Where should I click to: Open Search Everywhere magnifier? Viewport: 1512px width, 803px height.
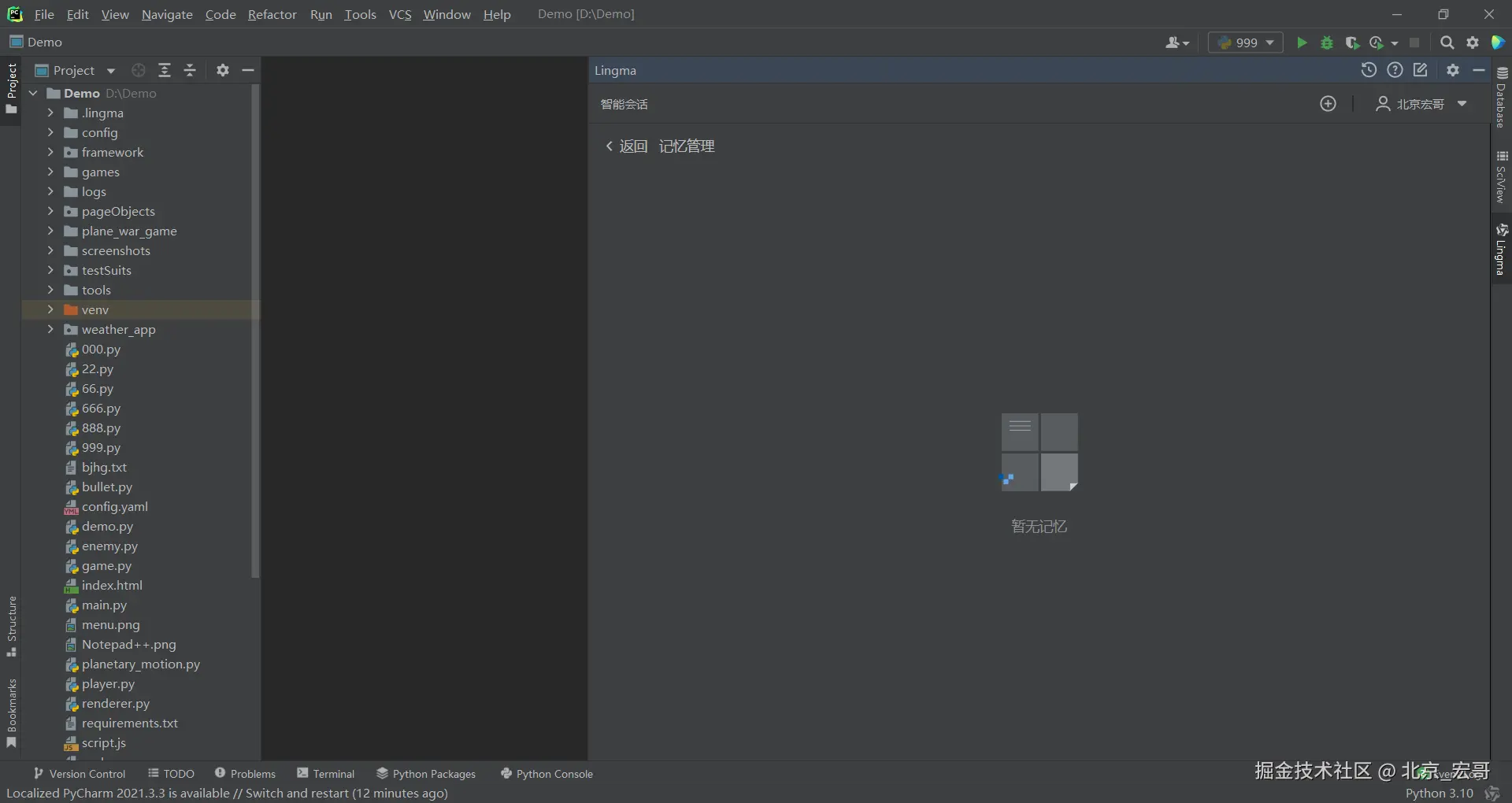[x=1447, y=43]
